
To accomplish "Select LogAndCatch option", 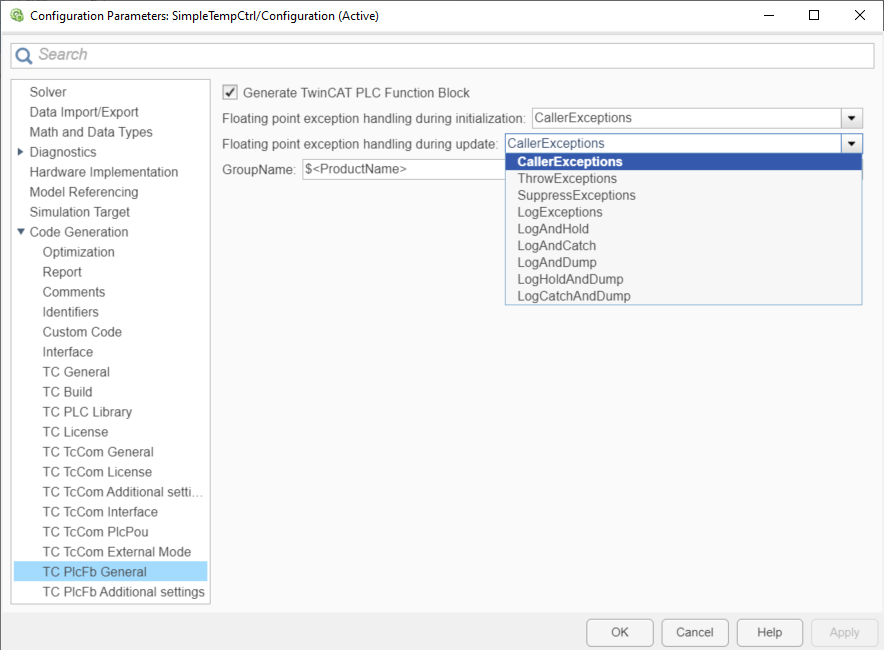I will tap(683, 246).
